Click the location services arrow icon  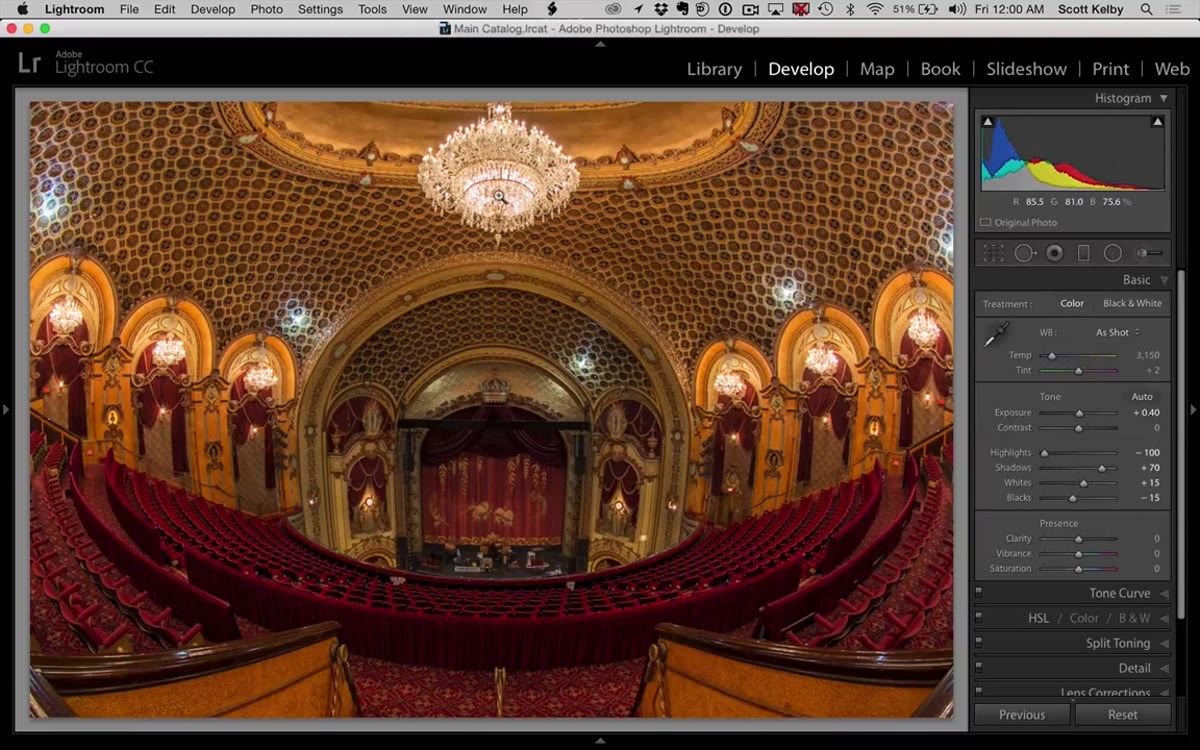(637, 9)
